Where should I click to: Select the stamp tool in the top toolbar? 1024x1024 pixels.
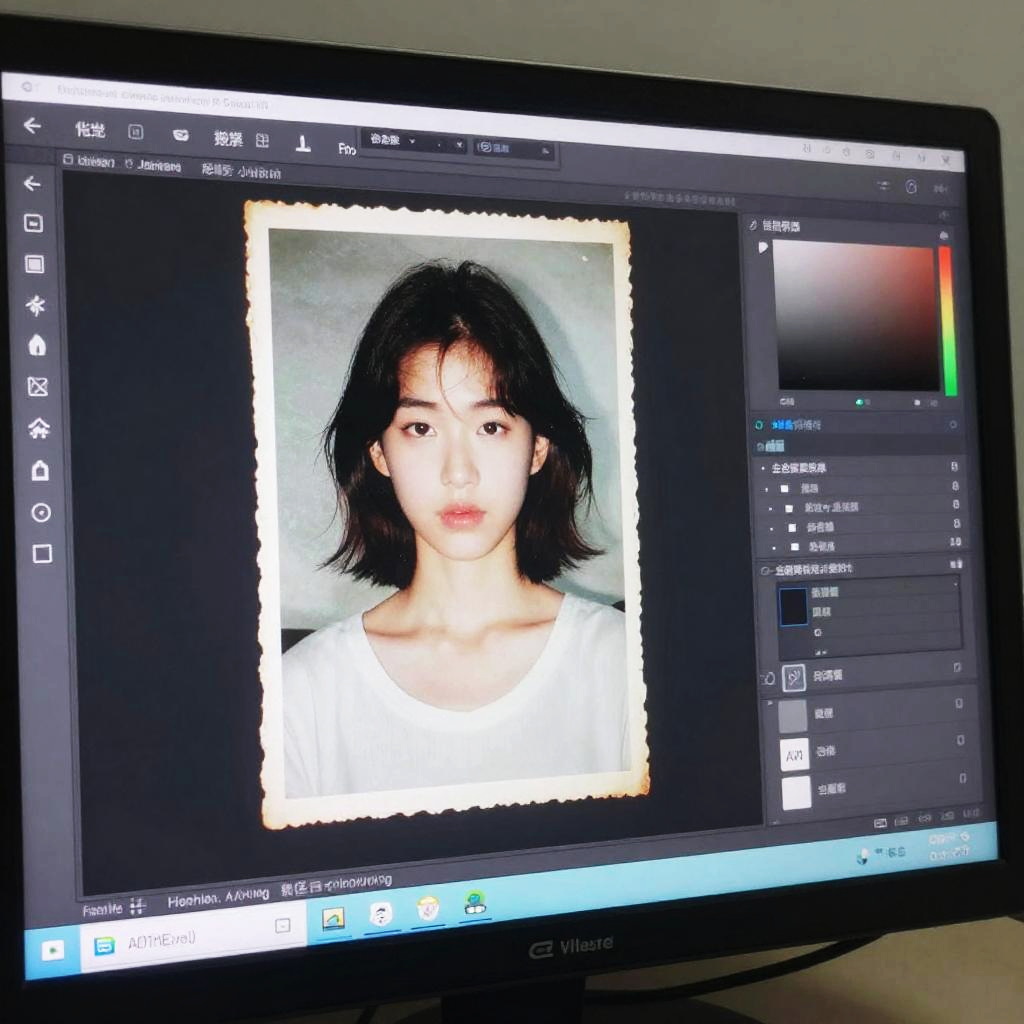click(303, 142)
